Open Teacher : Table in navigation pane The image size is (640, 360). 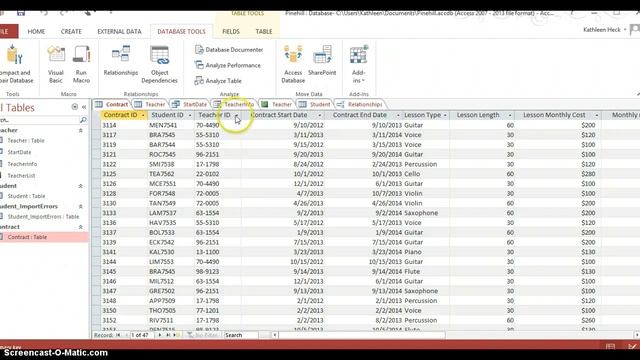pos(26,140)
